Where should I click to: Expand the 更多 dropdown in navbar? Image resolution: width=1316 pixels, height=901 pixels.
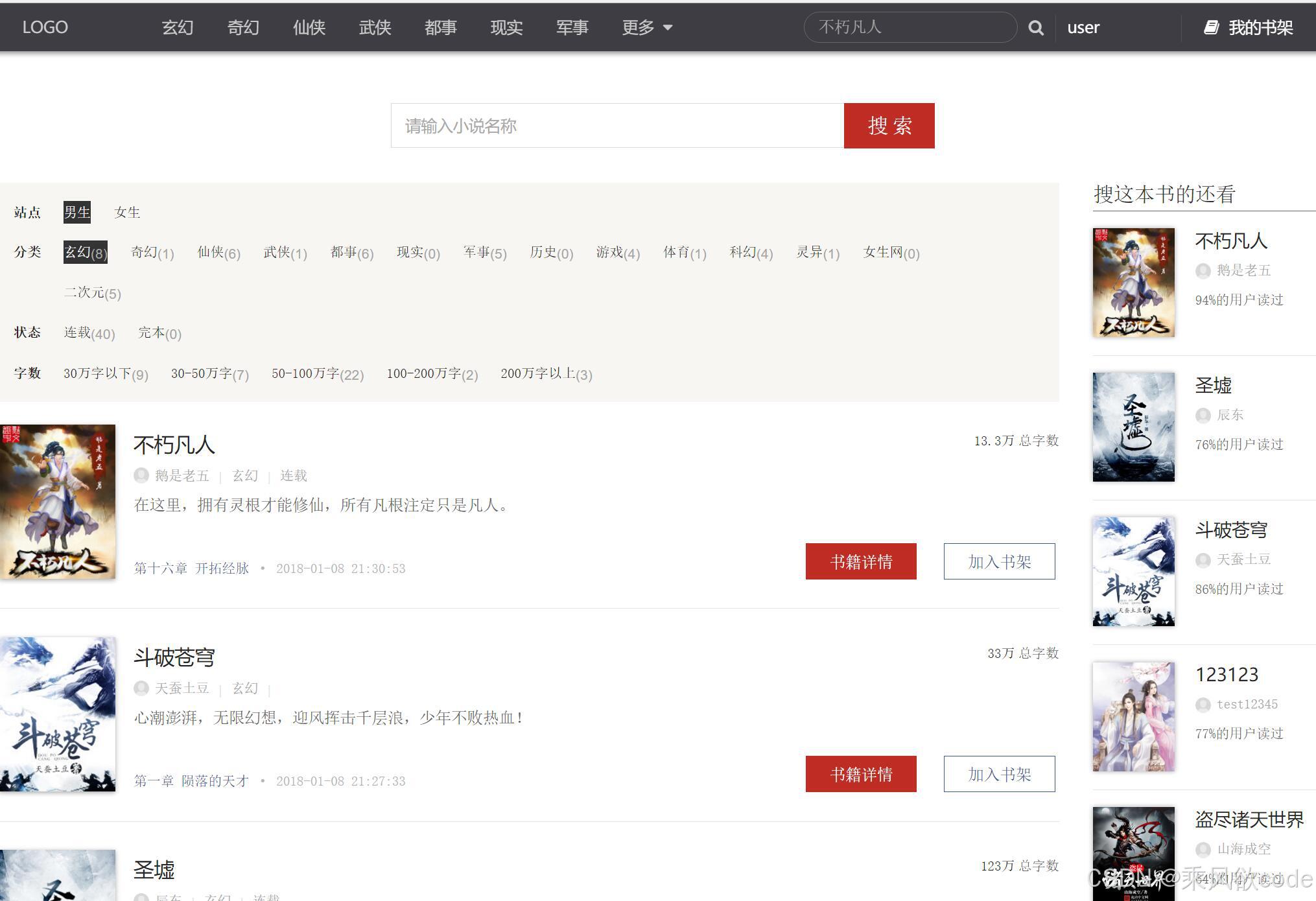639,27
